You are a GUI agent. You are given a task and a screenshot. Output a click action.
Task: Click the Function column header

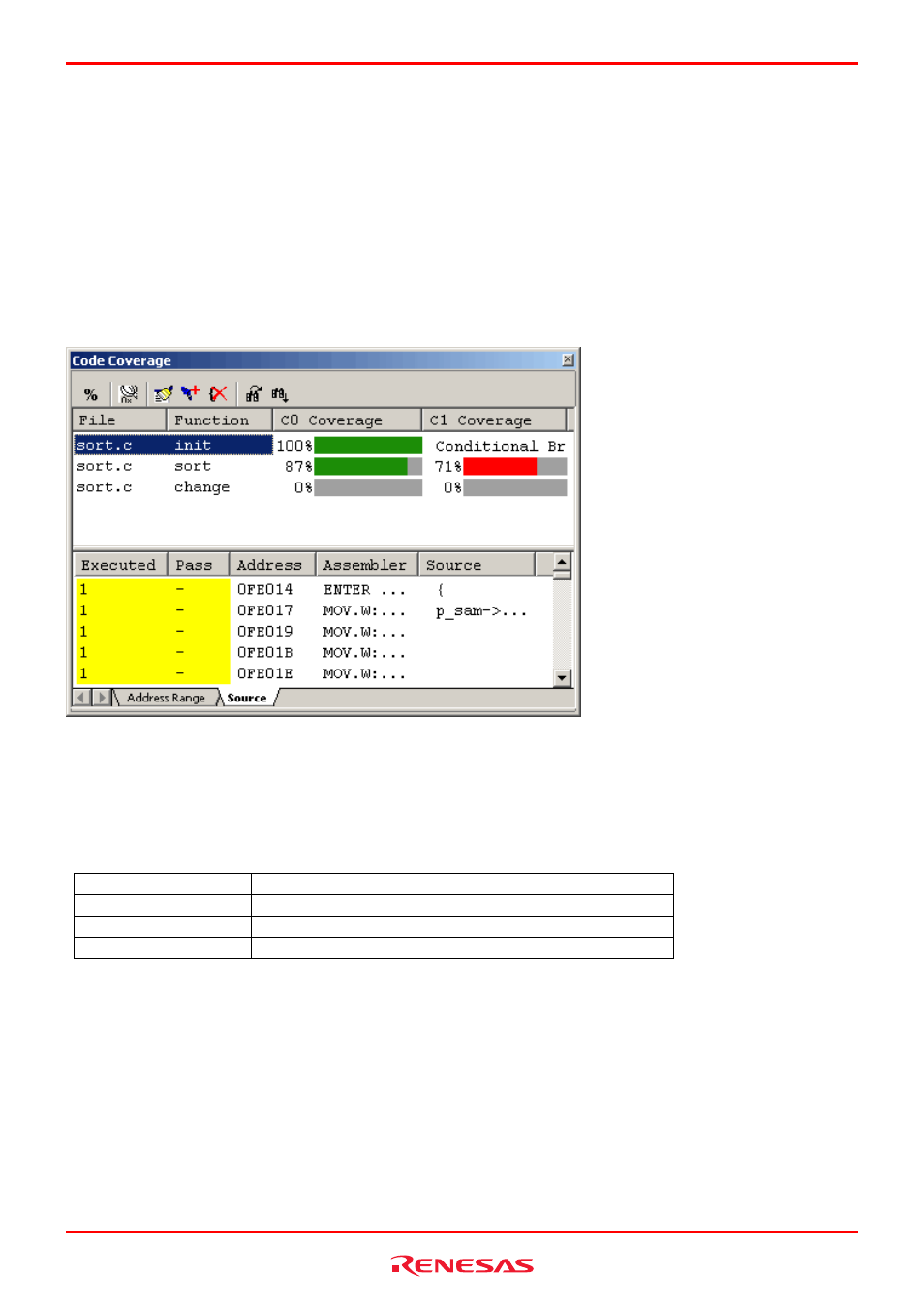[219, 420]
